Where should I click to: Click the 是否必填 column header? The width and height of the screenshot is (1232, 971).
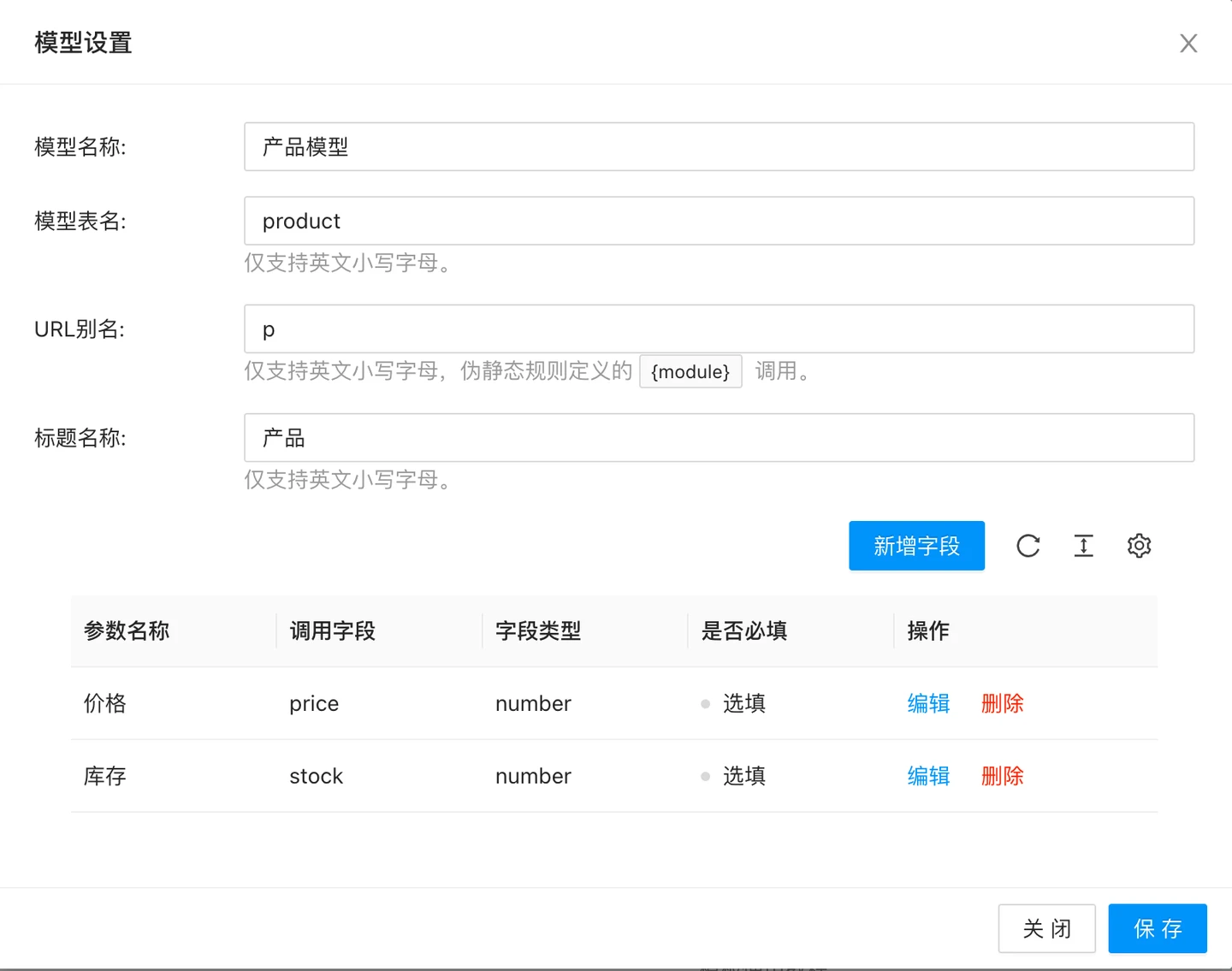coord(744,631)
